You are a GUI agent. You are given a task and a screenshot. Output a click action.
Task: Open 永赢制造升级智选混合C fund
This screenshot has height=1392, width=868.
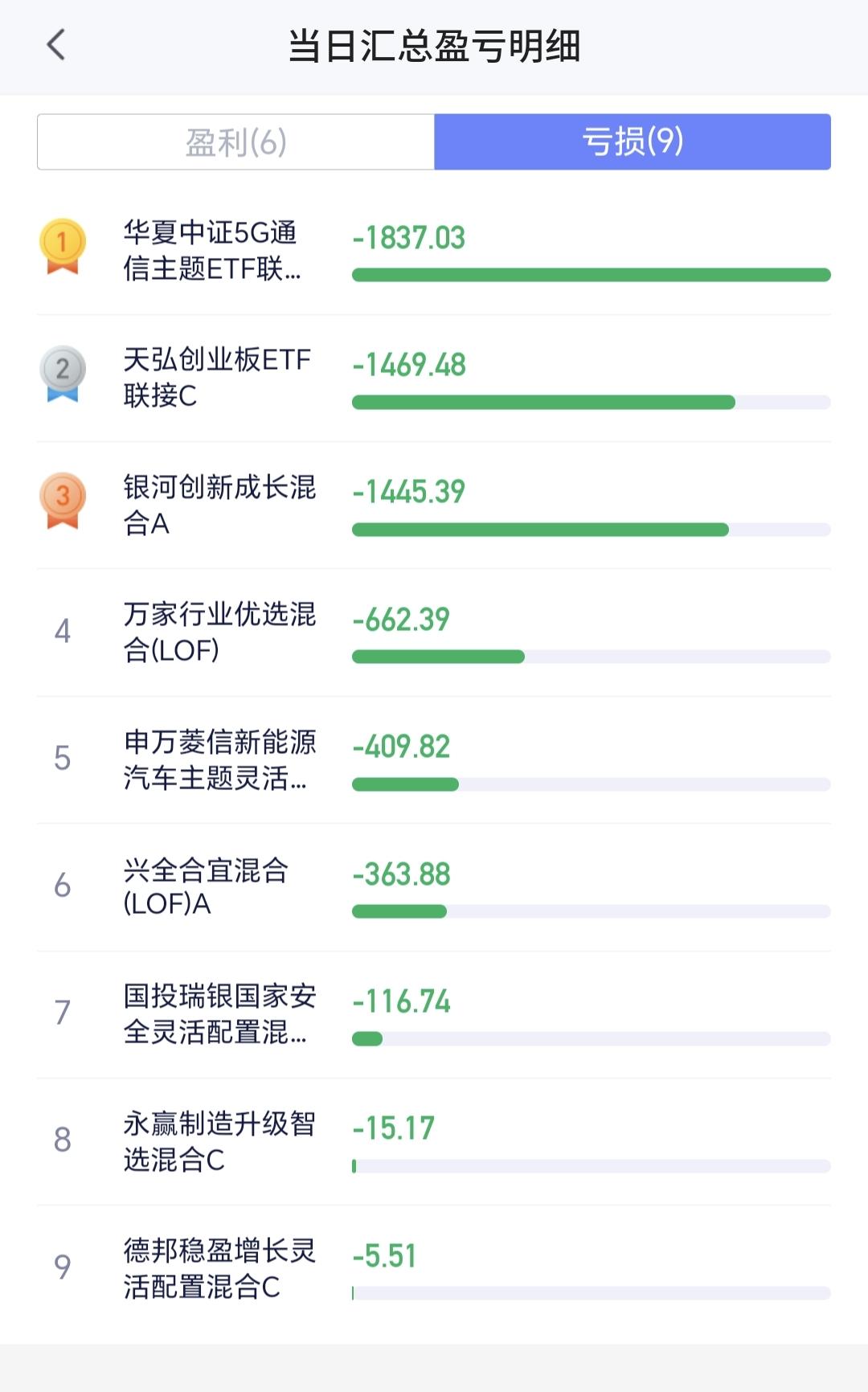tap(219, 1141)
